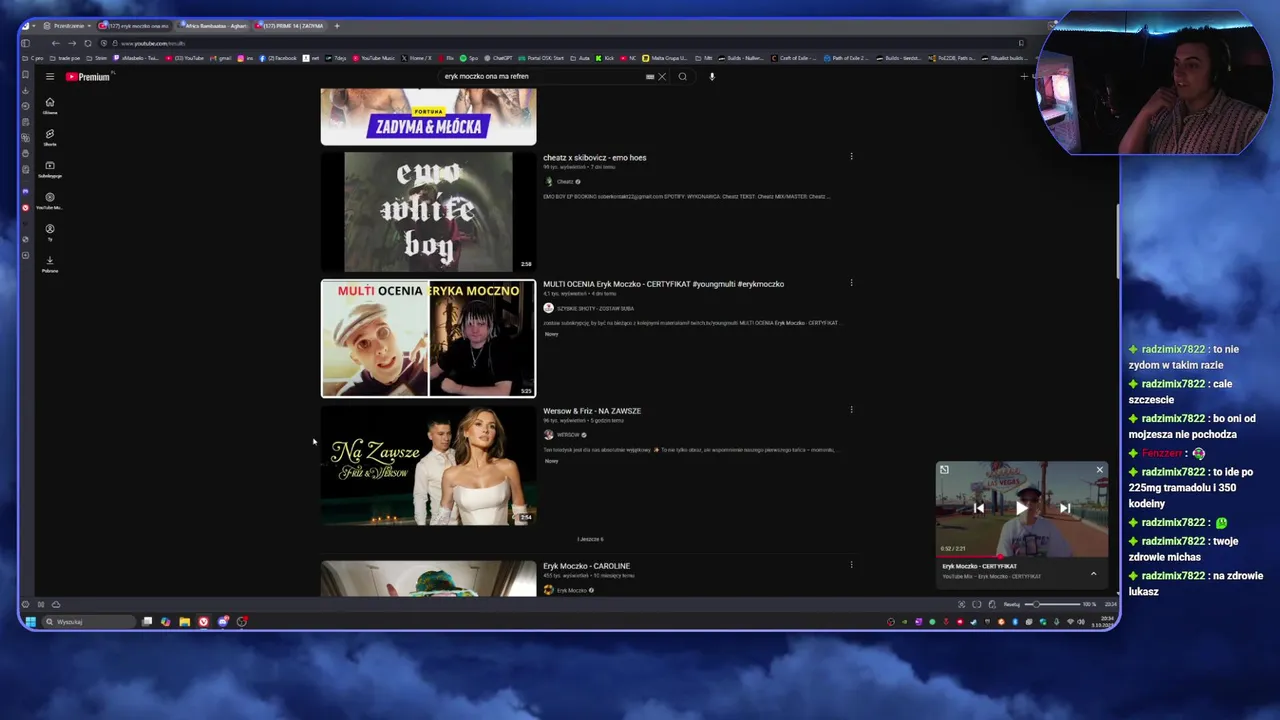Go to YouTube Premium home logo
This screenshot has height=720, width=1280.
click(x=88, y=77)
